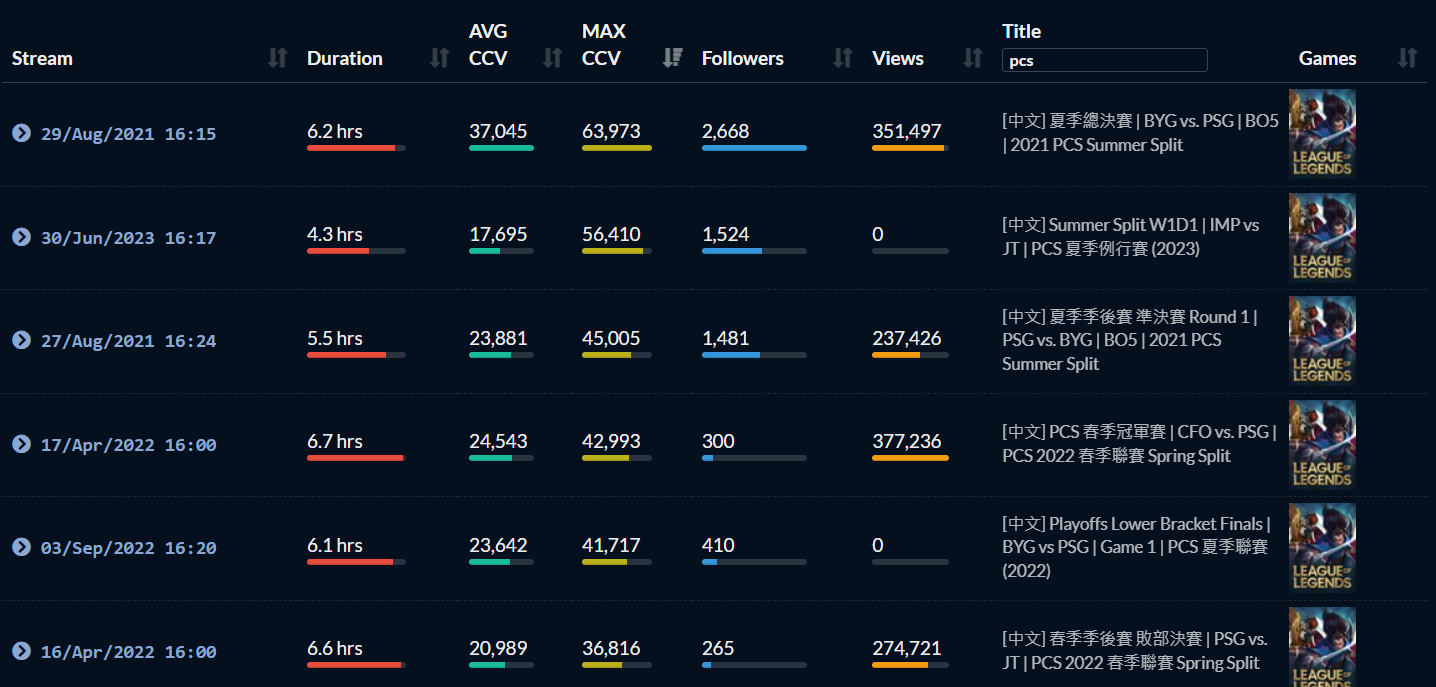Click the MAX CCV column header label
Screen dimensions: 1436x687
pyautogui.click(x=604, y=45)
